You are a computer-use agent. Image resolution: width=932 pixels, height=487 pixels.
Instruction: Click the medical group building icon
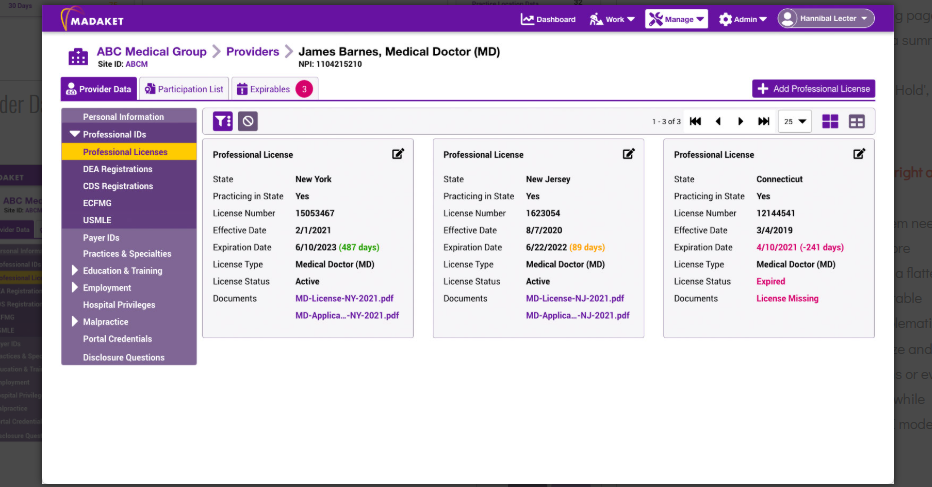click(78, 56)
